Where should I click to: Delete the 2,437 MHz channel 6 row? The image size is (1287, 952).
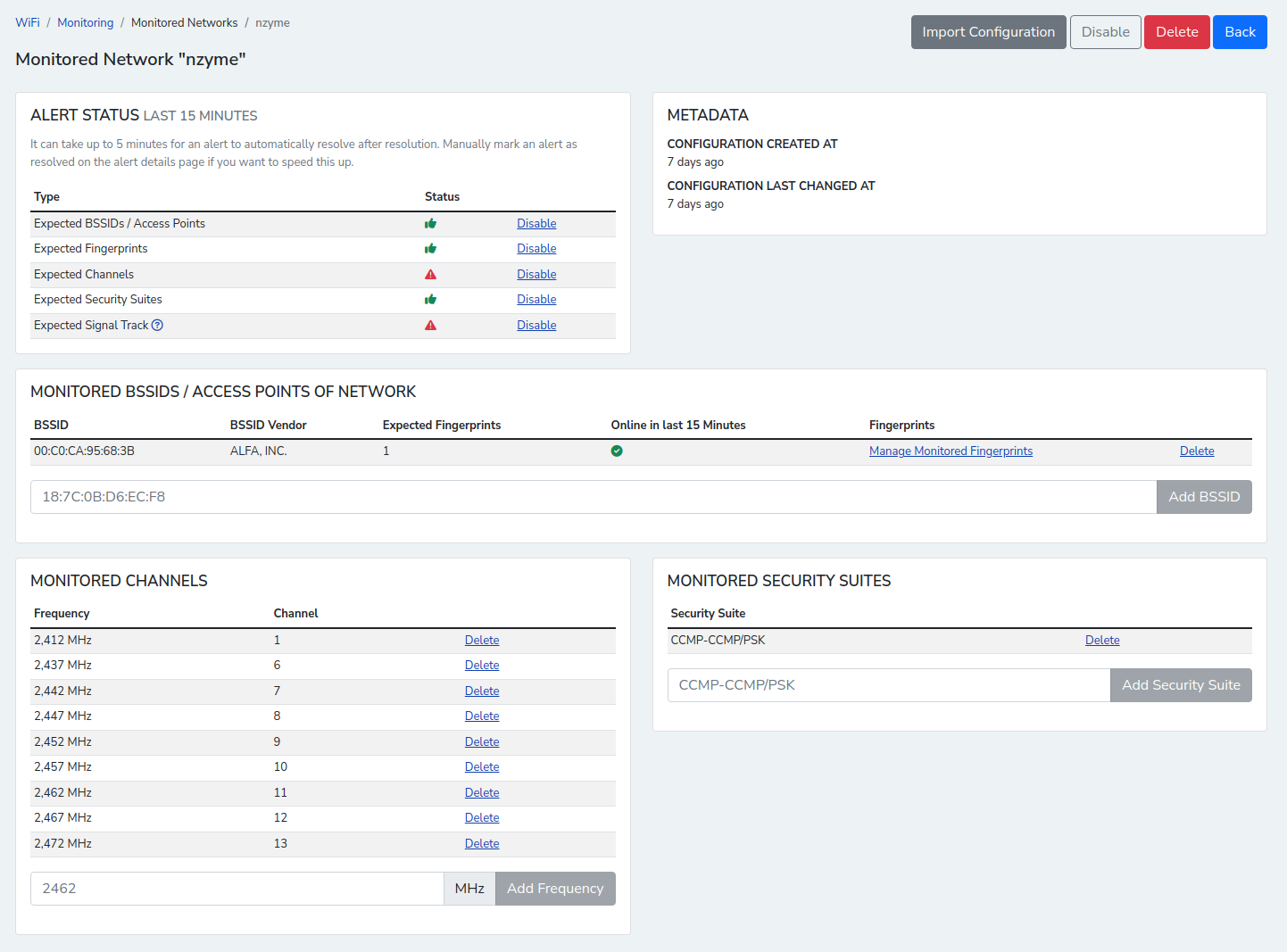pyautogui.click(x=482, y=666)
